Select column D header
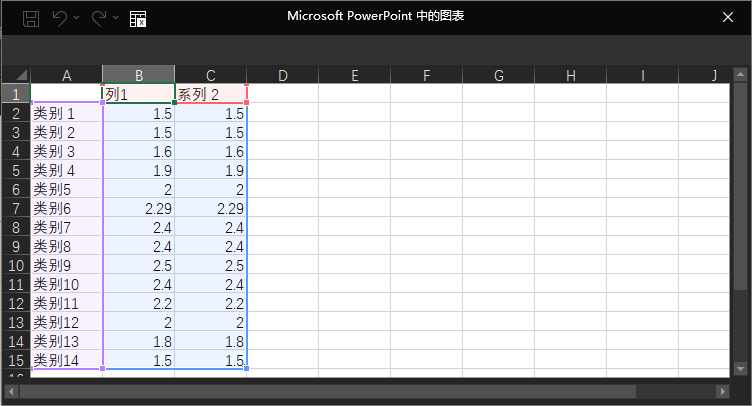Viewport: 752px width, 406px height. coord(282,75)
